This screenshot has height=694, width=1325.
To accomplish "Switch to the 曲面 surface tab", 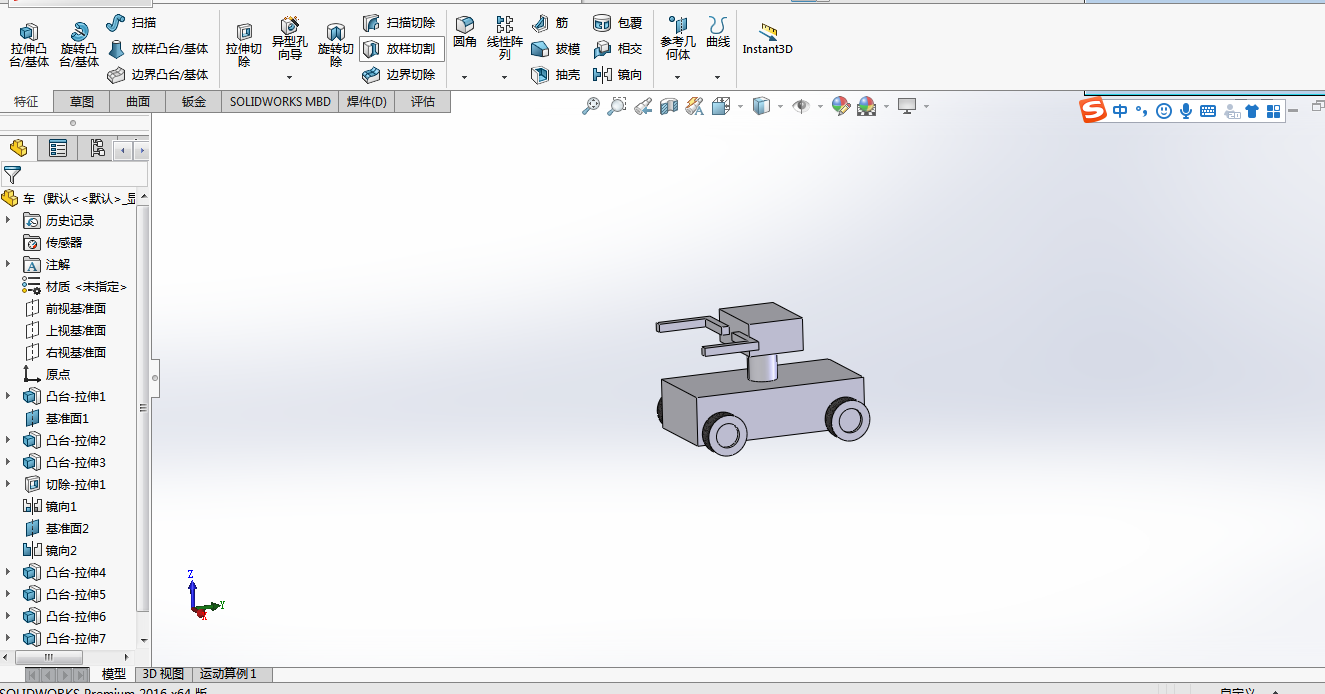I will pos(138,101).
